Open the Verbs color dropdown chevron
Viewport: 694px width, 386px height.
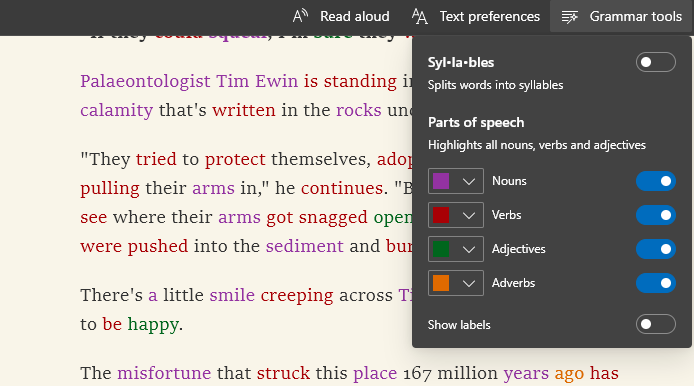tap(469, 215)
